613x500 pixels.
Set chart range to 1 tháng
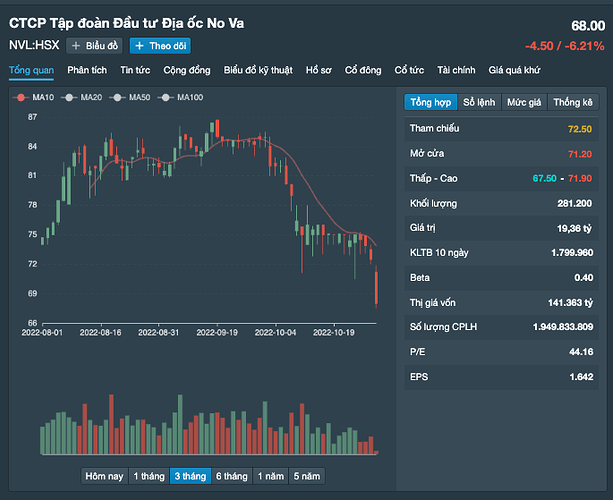pos(148,476)
